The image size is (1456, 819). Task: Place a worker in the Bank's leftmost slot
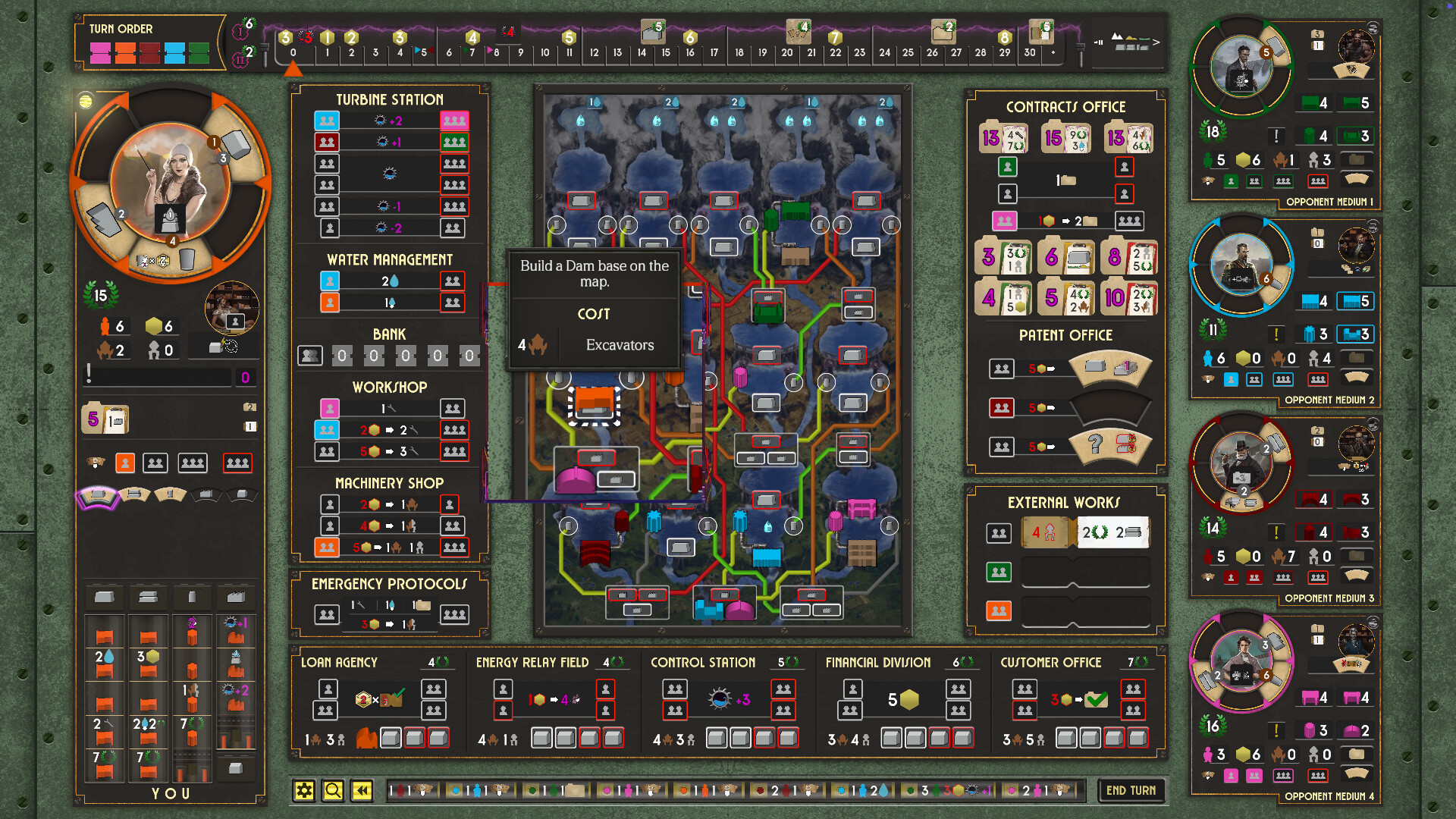click(x=310, y=355)
